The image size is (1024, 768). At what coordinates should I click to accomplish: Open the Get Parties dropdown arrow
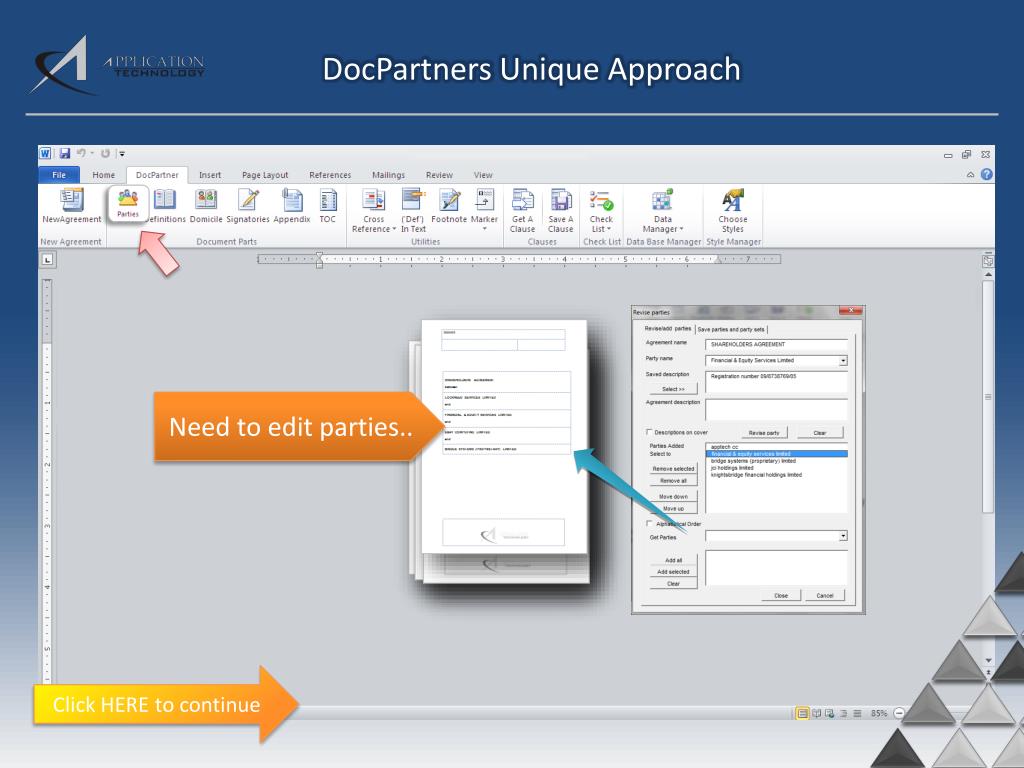[x=843, y=536]
